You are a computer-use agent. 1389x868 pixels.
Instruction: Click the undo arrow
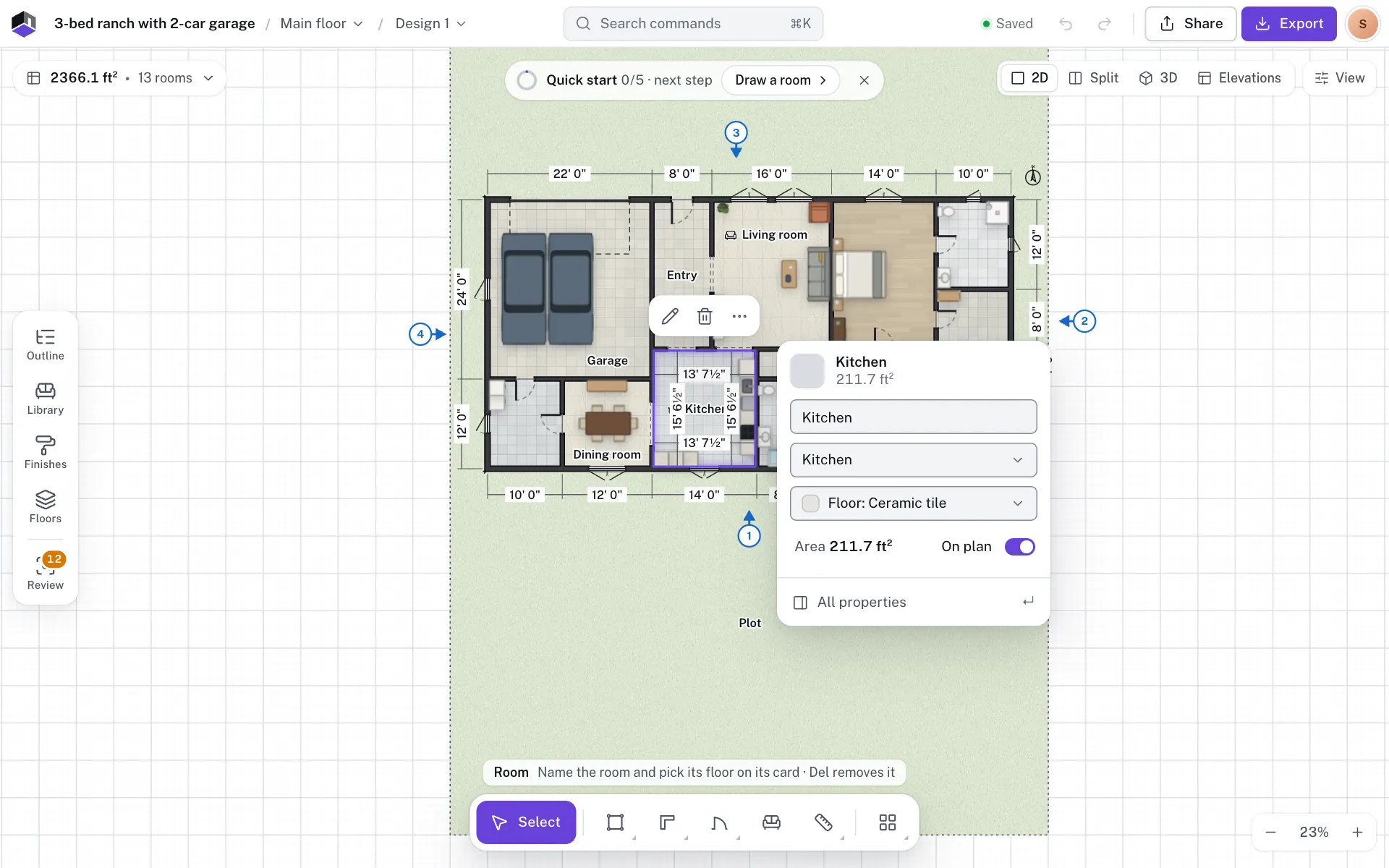pyautogui.click(x=1066, y=24)
